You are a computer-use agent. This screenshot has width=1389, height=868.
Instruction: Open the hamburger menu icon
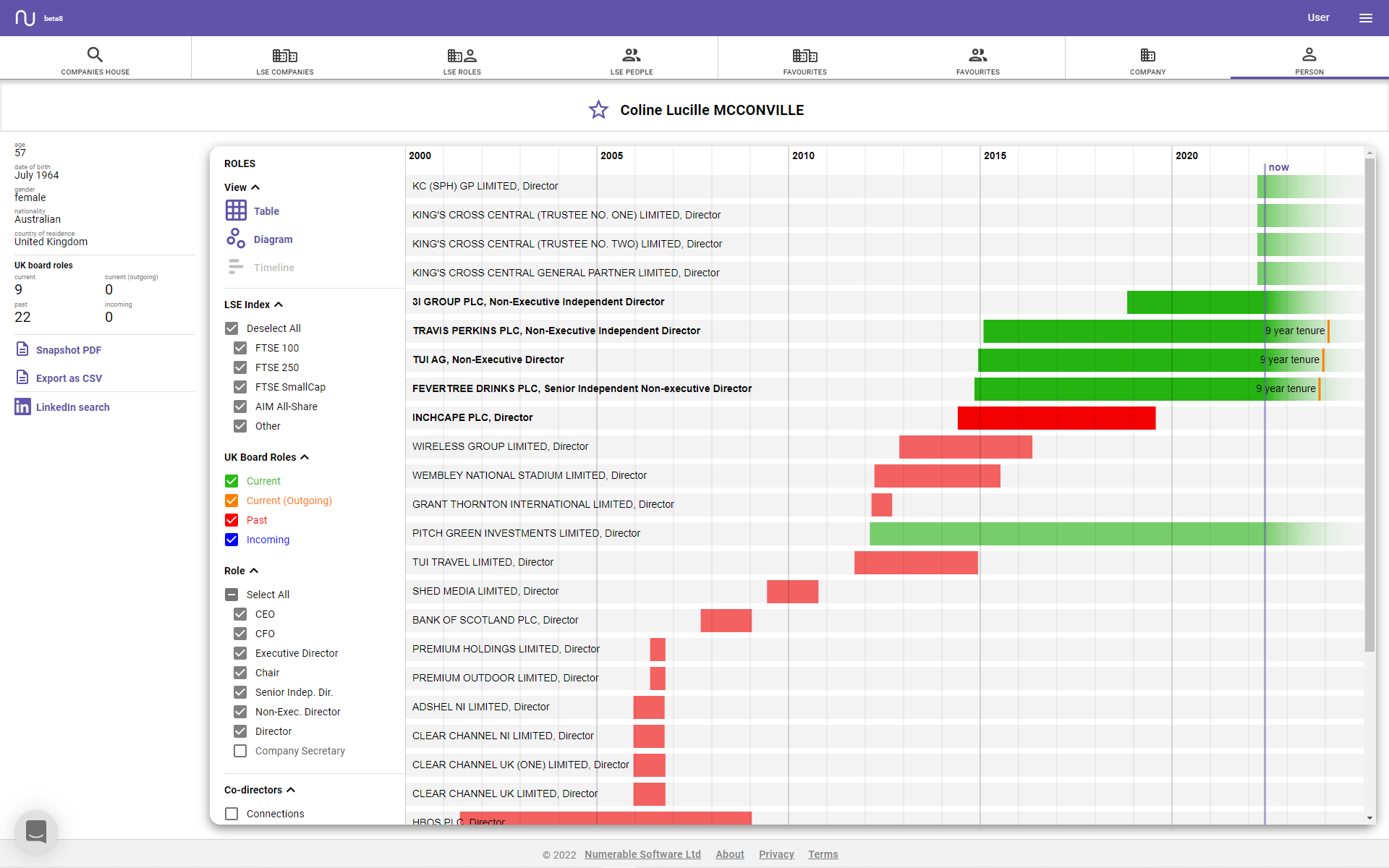[1365, 18]
